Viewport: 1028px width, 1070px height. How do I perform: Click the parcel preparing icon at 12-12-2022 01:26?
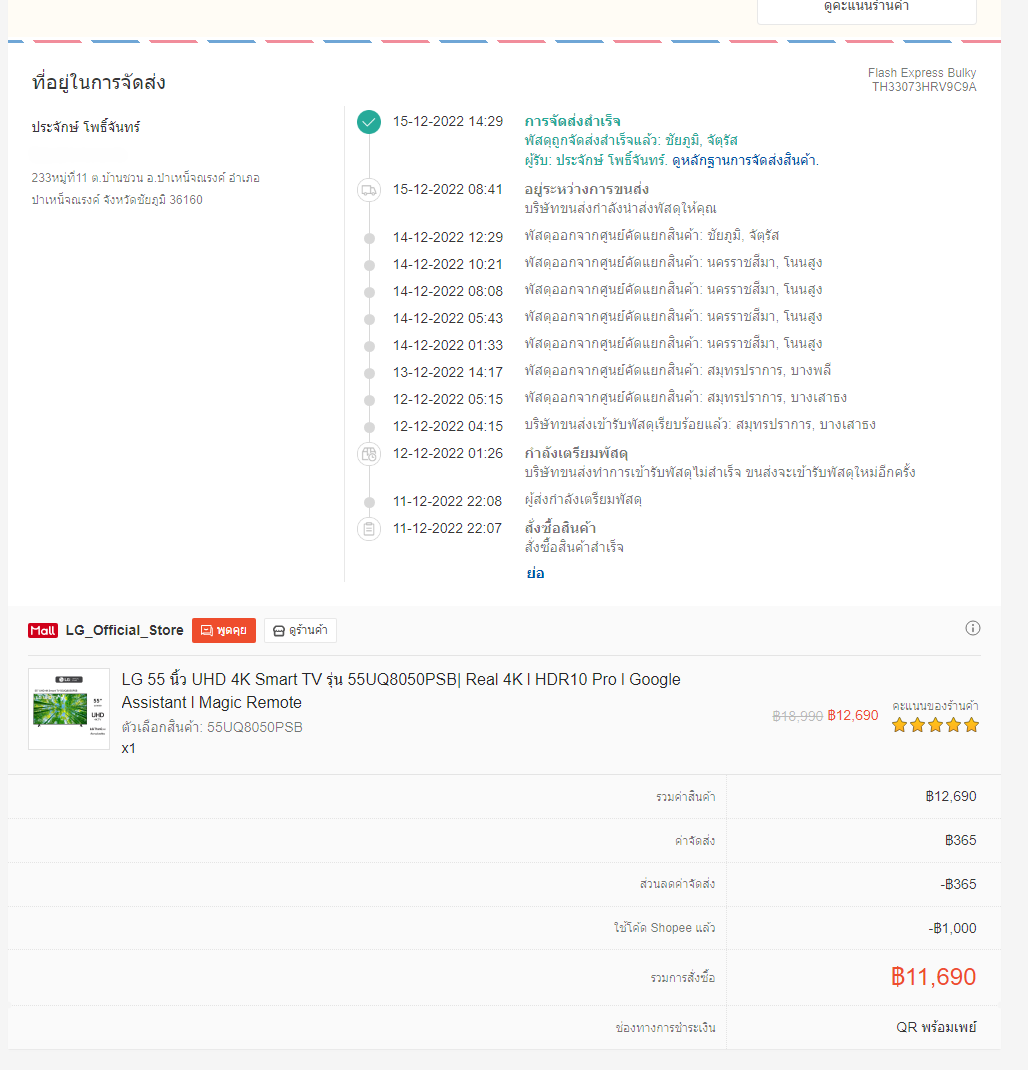[x=369, y=454]
